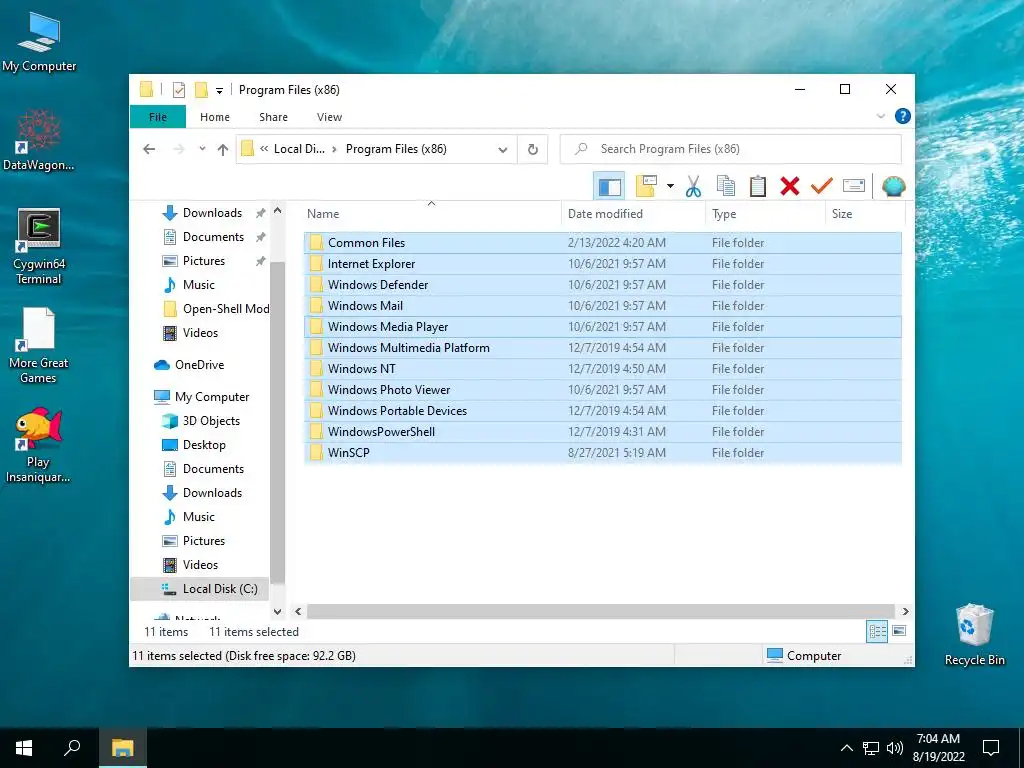Copy the selected items using toolbar icon
The height and width of the screenshot is (768, 1024).
point(726,186)
